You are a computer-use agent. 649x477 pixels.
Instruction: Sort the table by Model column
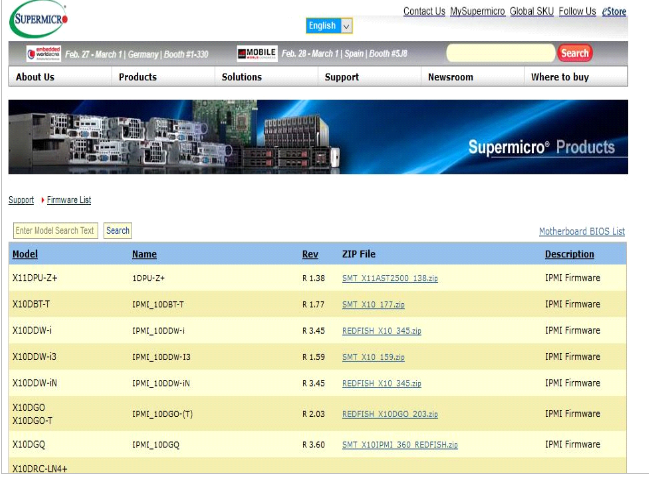click(25, 254)
